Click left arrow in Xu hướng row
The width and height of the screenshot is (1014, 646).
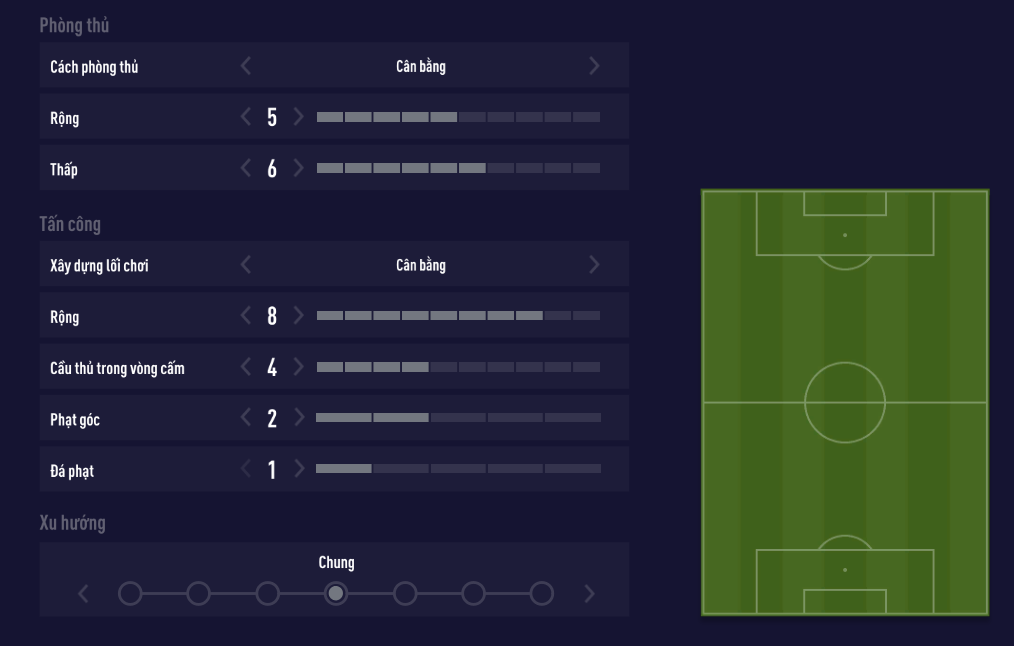pyautogui.click(x=83, y=594)
